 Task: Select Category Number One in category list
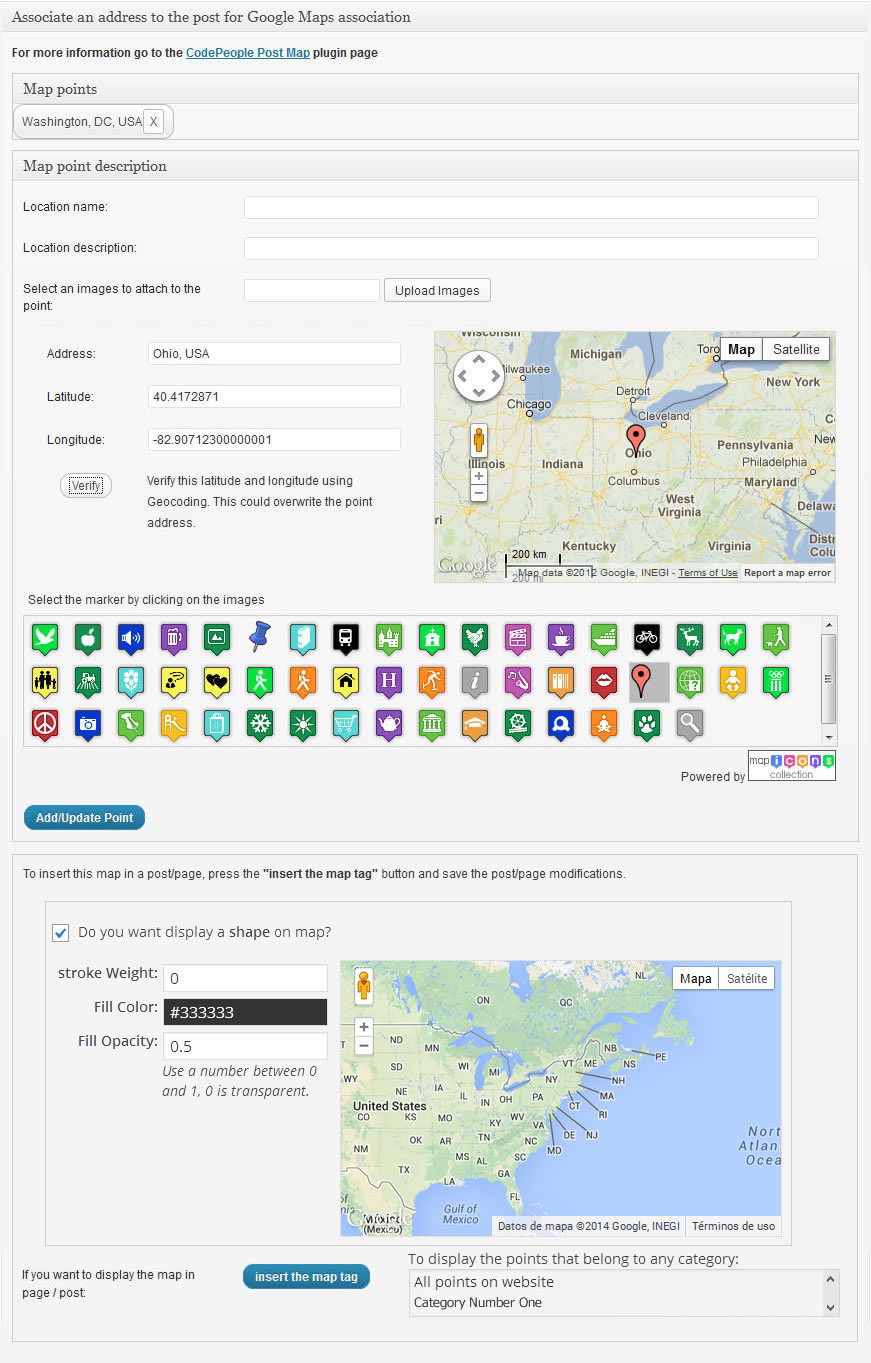coord(478,1302)
